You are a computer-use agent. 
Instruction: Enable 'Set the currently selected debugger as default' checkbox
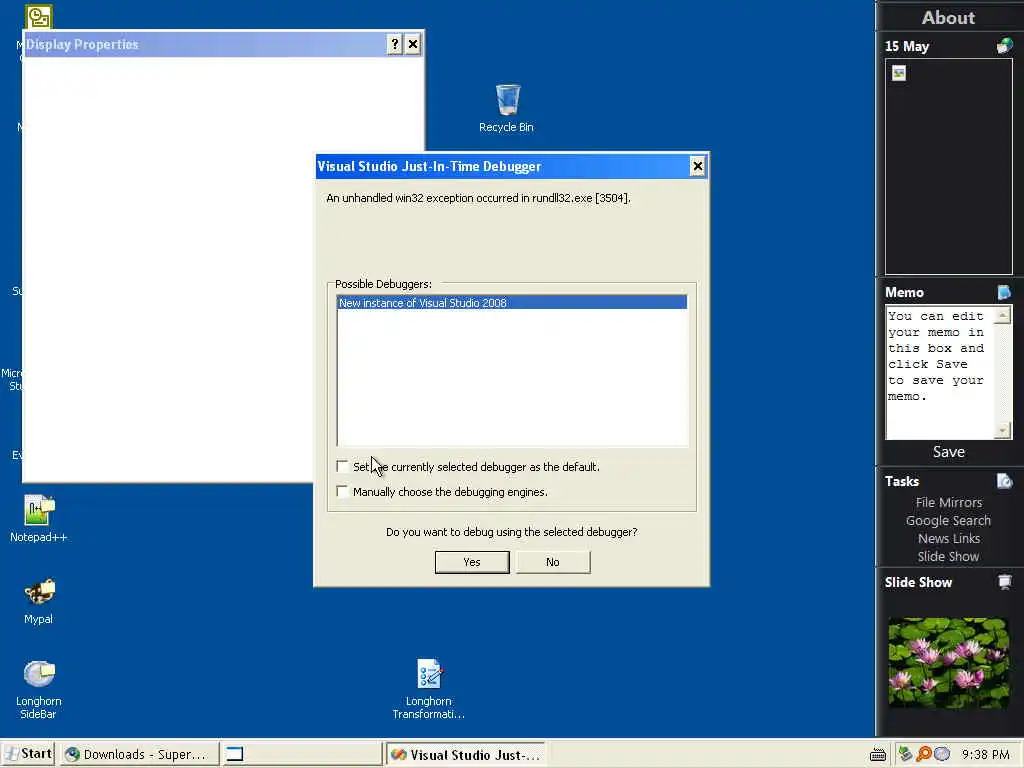click(342, 466)
